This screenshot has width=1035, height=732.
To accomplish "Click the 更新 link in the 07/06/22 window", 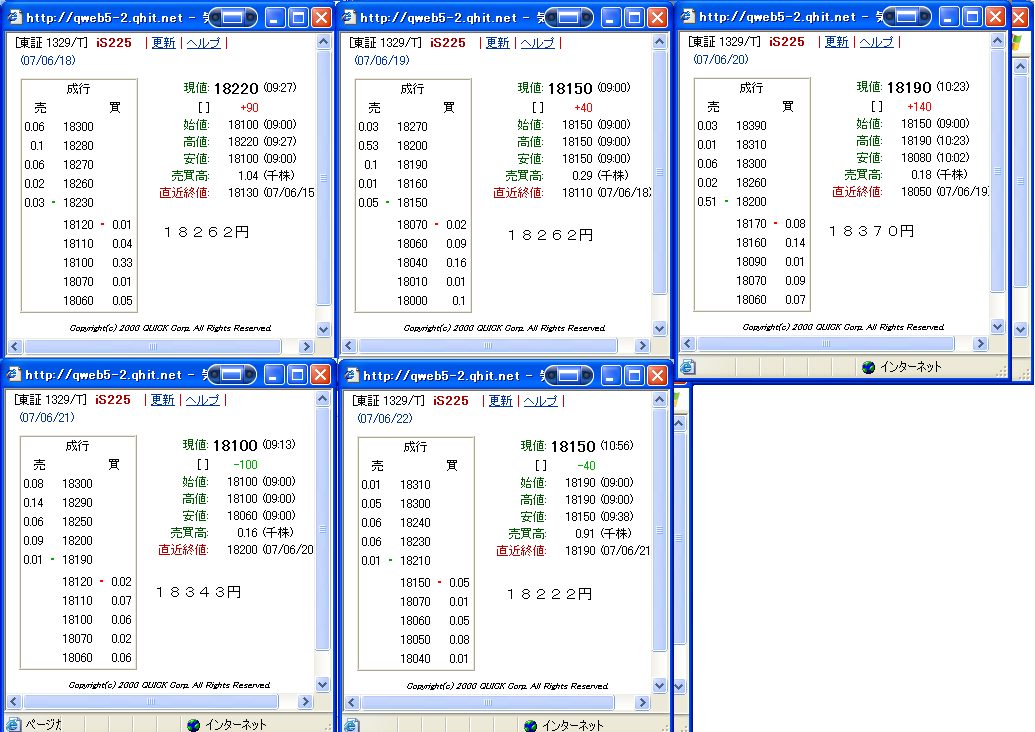I will point(500,401).
